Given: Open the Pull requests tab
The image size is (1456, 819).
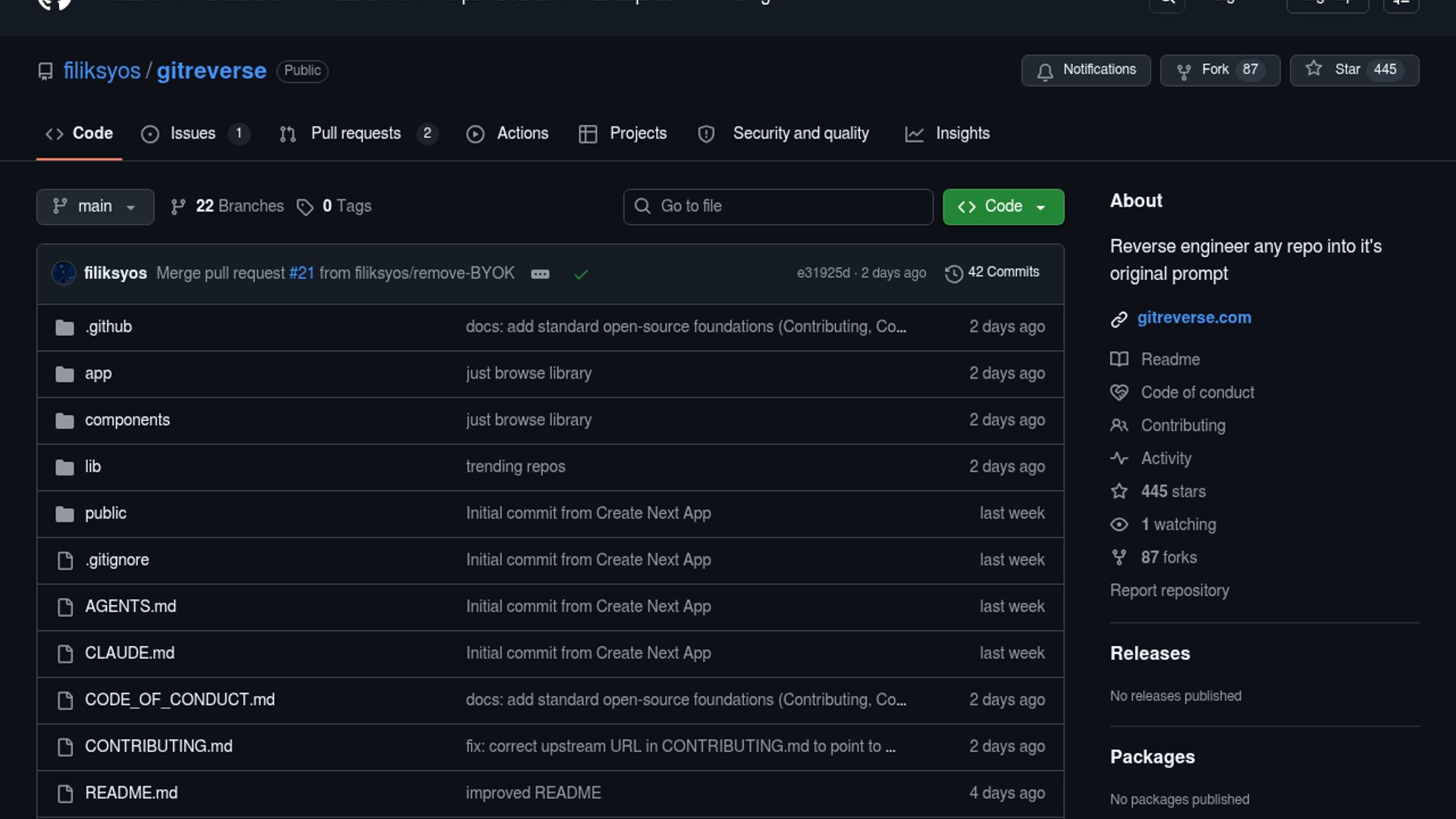Looking at the screenshot, I should coord(356,133).
